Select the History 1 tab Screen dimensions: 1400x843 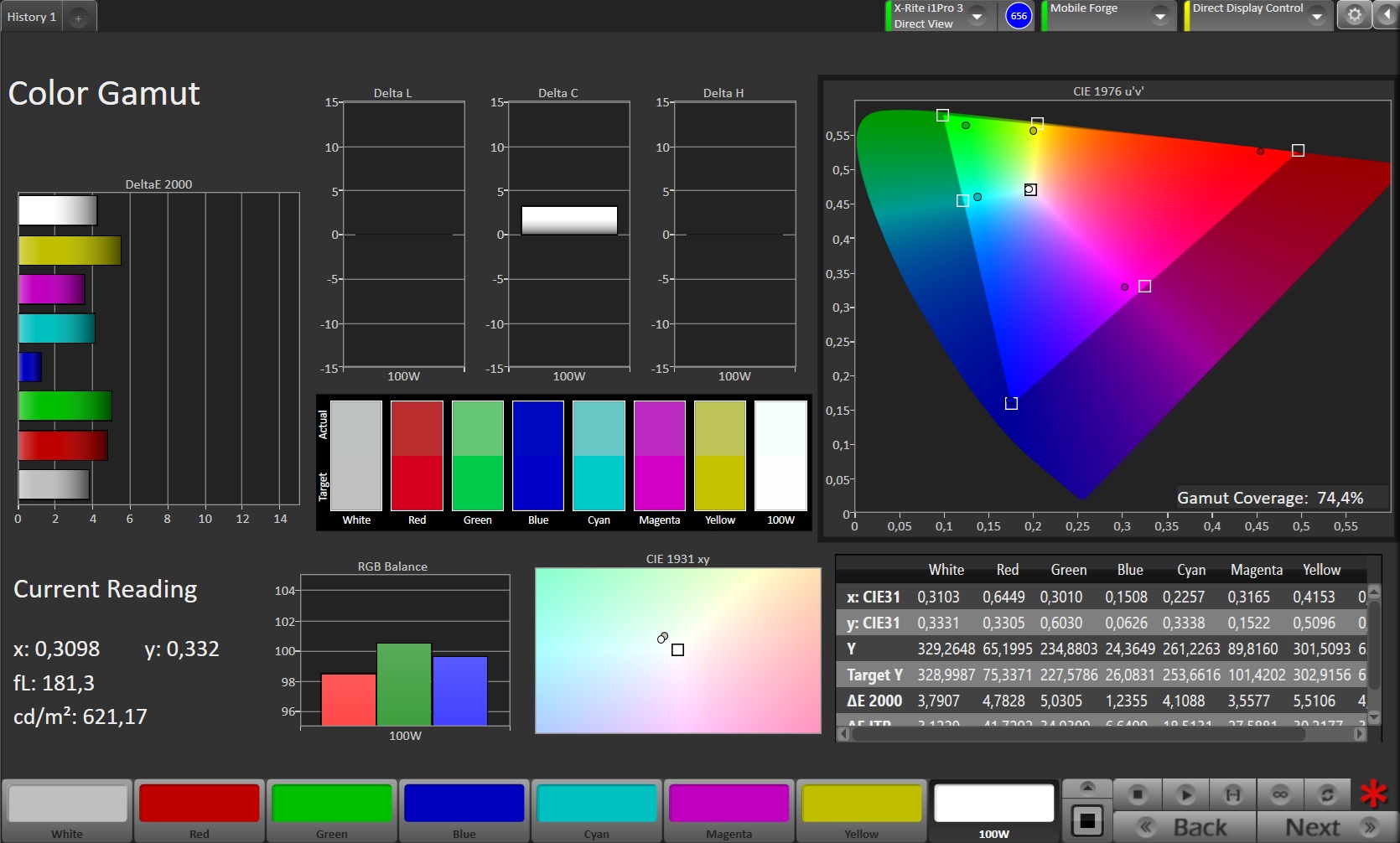point(32,17)
